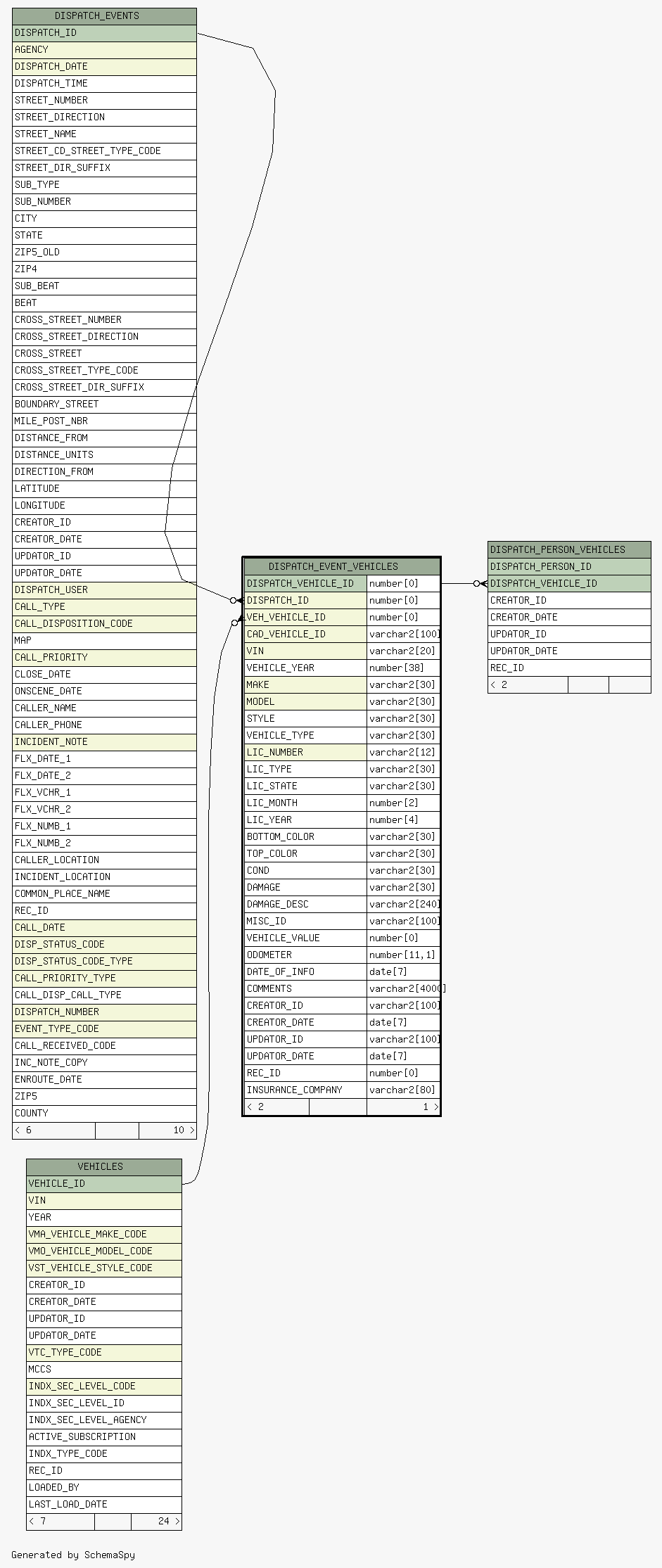Open the VEHICLES table header
The height and width of the screenshot is (1568, 662).
[104, 1166]
